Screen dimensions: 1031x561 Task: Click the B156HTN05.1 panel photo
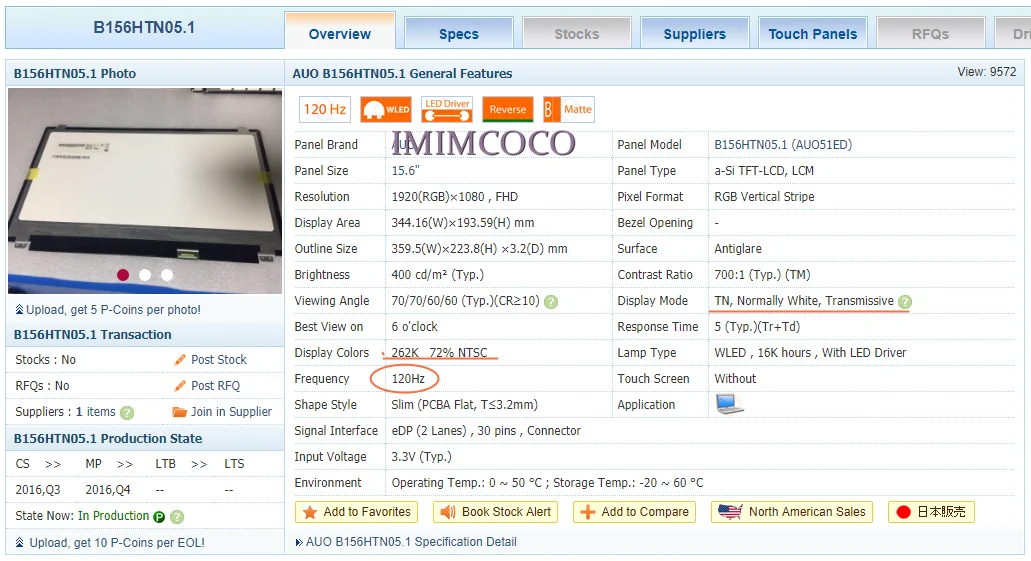pos(145,191)
